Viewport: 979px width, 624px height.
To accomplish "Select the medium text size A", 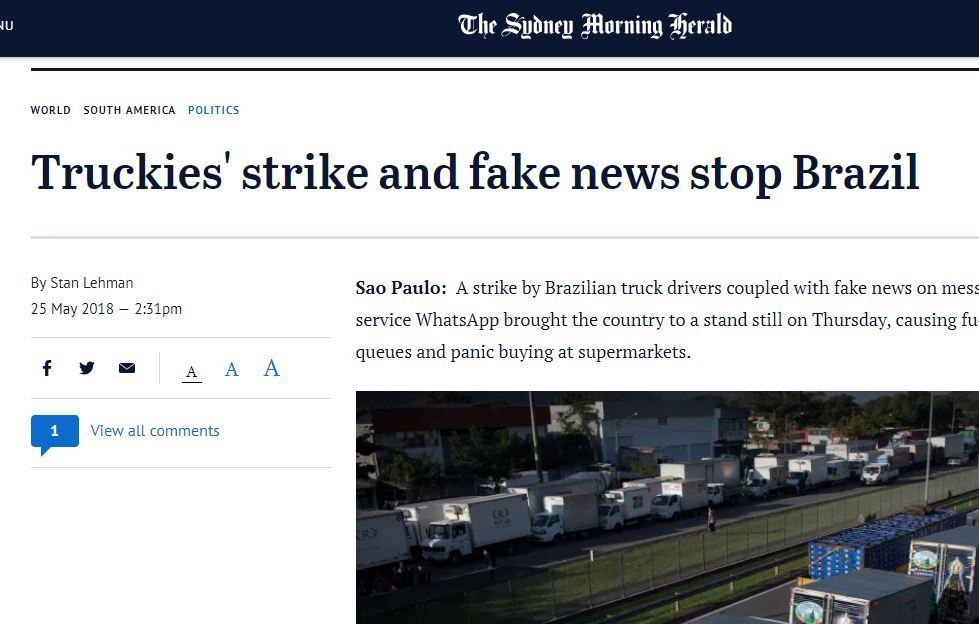I will tap(231, 370).
